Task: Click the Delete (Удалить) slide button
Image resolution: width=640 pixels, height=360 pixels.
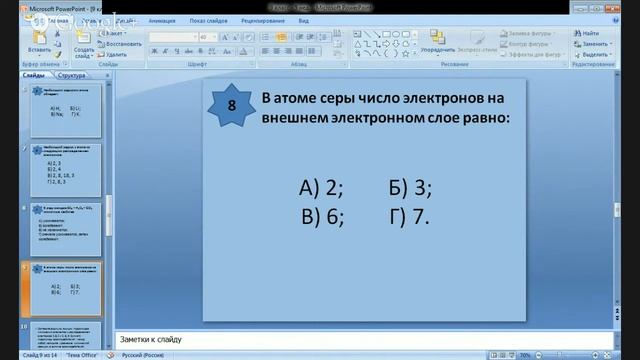Action: [x=113, y=55]
